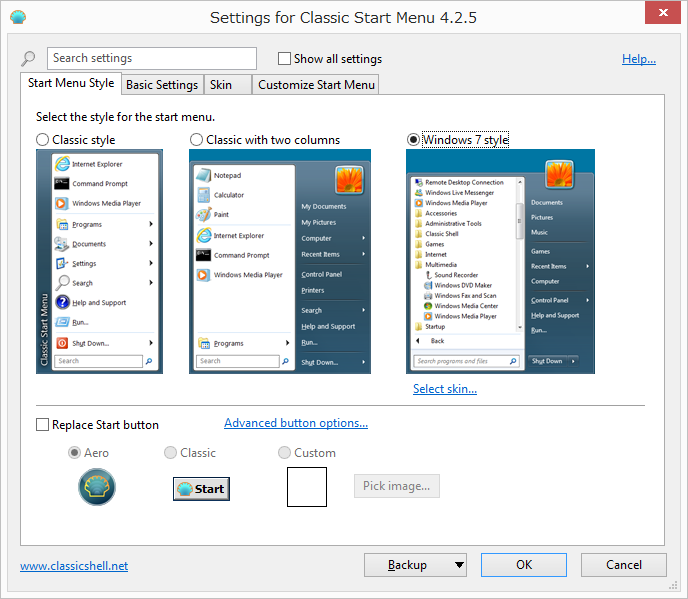Click the Classic Shell icon in title bar

[18, 17]
